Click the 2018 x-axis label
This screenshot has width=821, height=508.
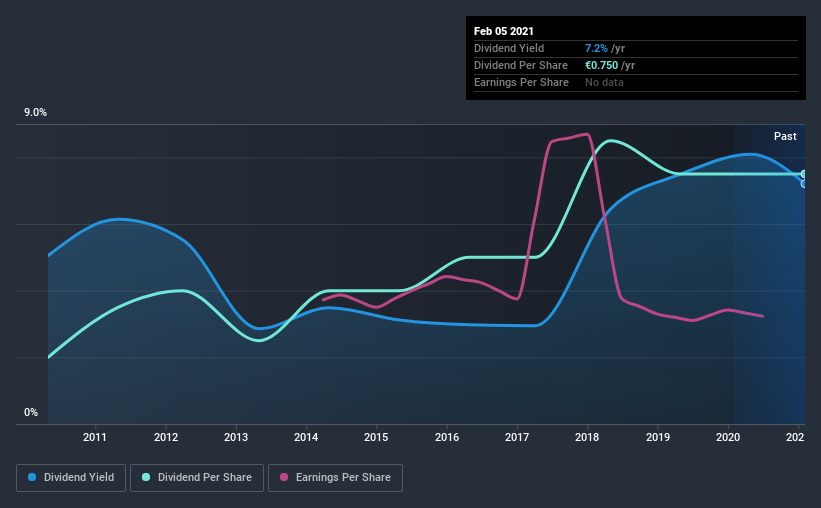tap(587, 437)
